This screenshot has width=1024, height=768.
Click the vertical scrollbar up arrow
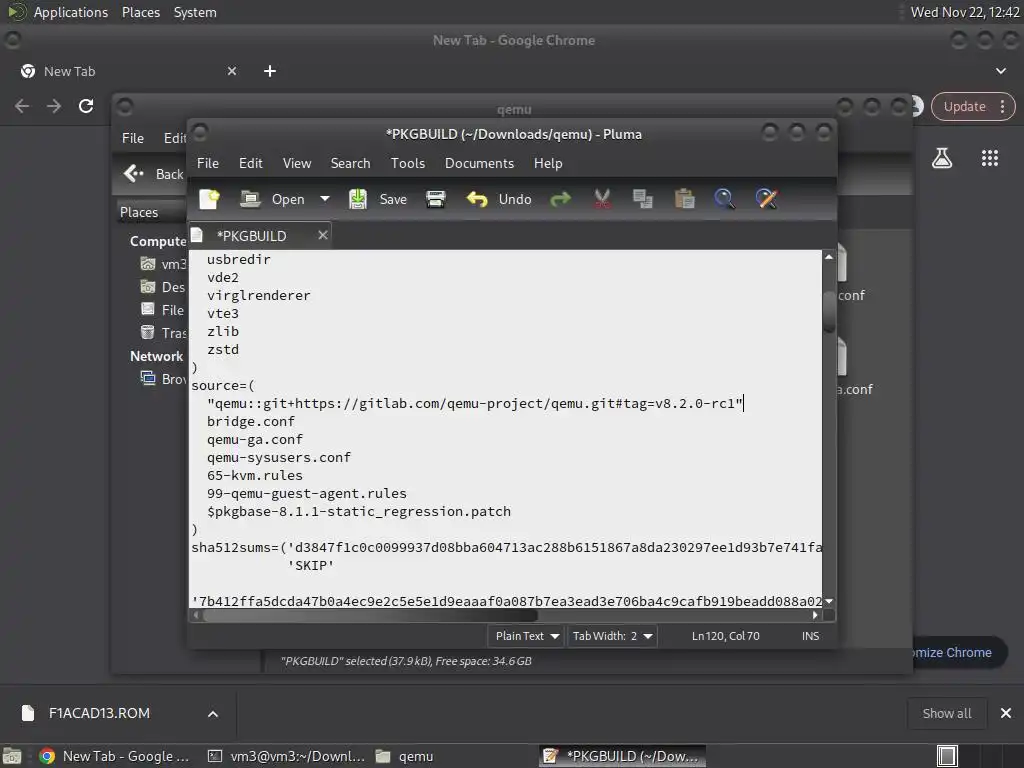(x=829, y=257)
